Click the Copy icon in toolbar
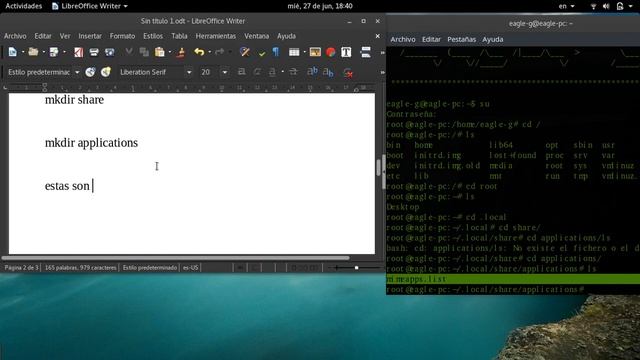640x360 pixels. tap(144, 52)
